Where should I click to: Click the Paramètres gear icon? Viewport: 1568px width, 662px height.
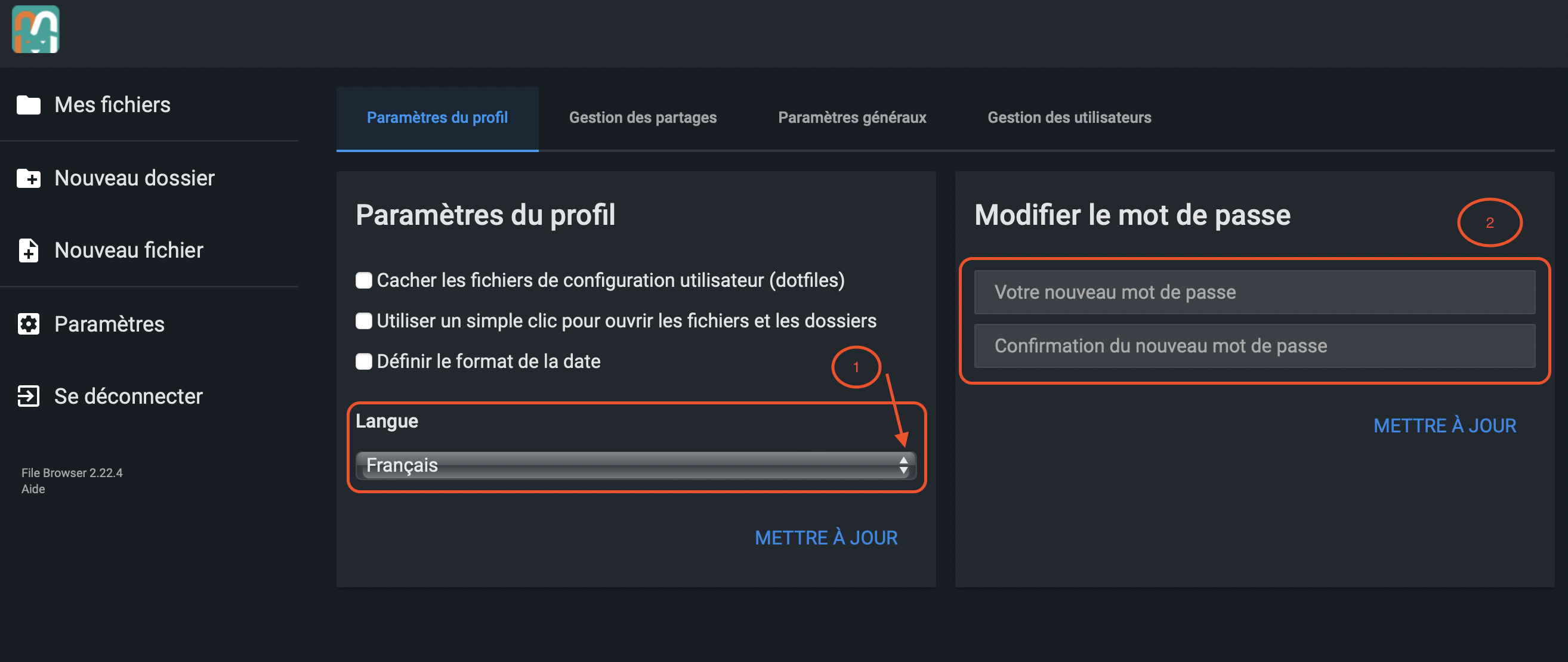tap(28, 324)
